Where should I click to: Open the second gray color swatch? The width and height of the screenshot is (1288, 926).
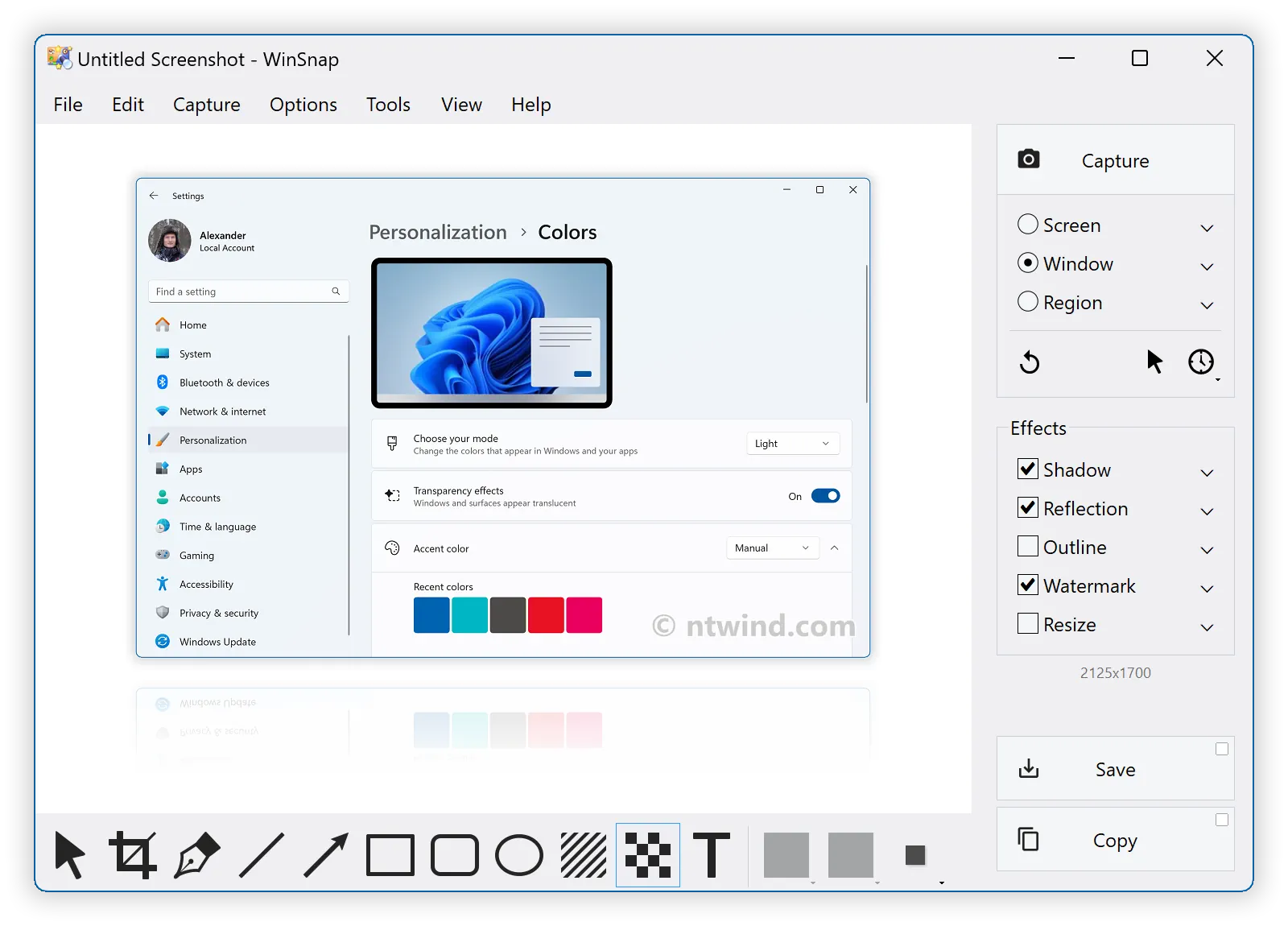(x=850, y=855)
